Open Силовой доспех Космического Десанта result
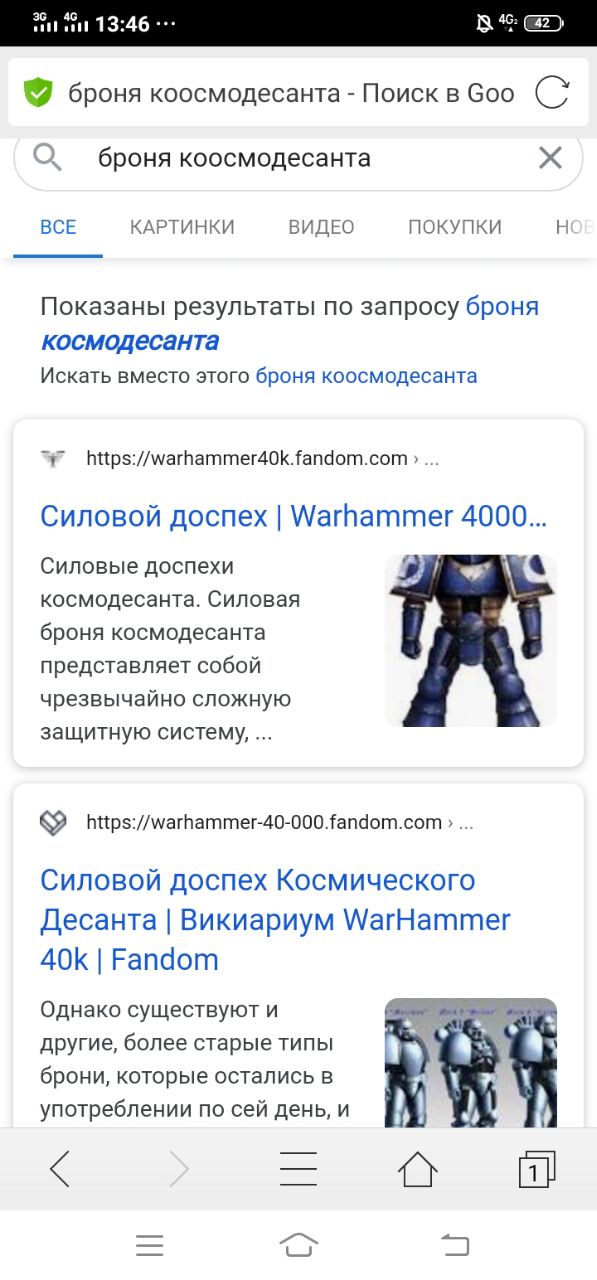Screen dimensions: 597x1280 275,920
